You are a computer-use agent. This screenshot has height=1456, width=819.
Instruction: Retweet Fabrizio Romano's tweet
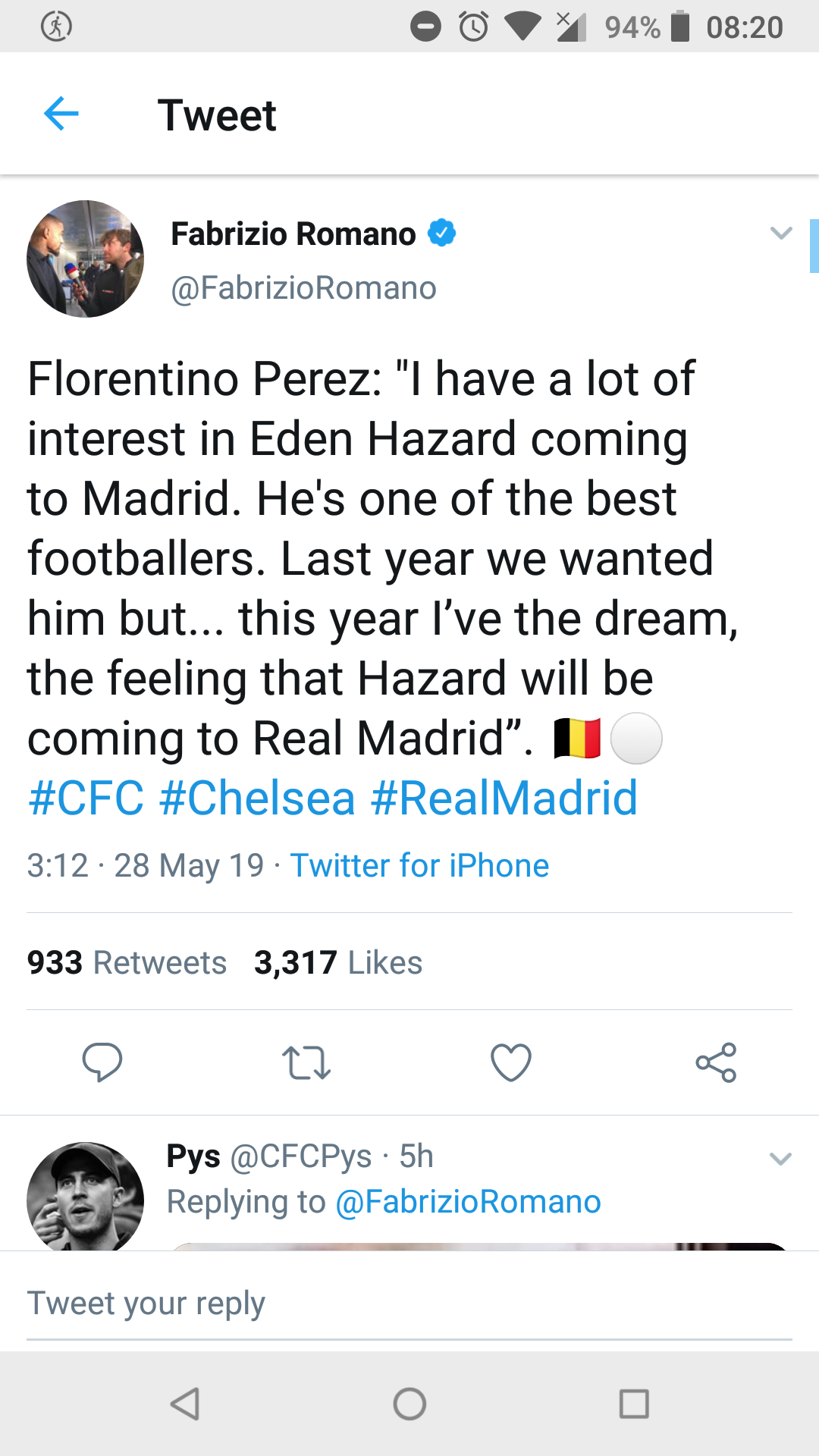point(306,1062)
